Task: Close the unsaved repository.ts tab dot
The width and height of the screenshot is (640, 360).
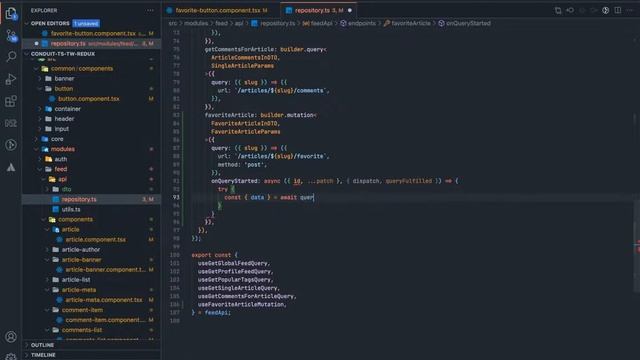Action: 350,10
